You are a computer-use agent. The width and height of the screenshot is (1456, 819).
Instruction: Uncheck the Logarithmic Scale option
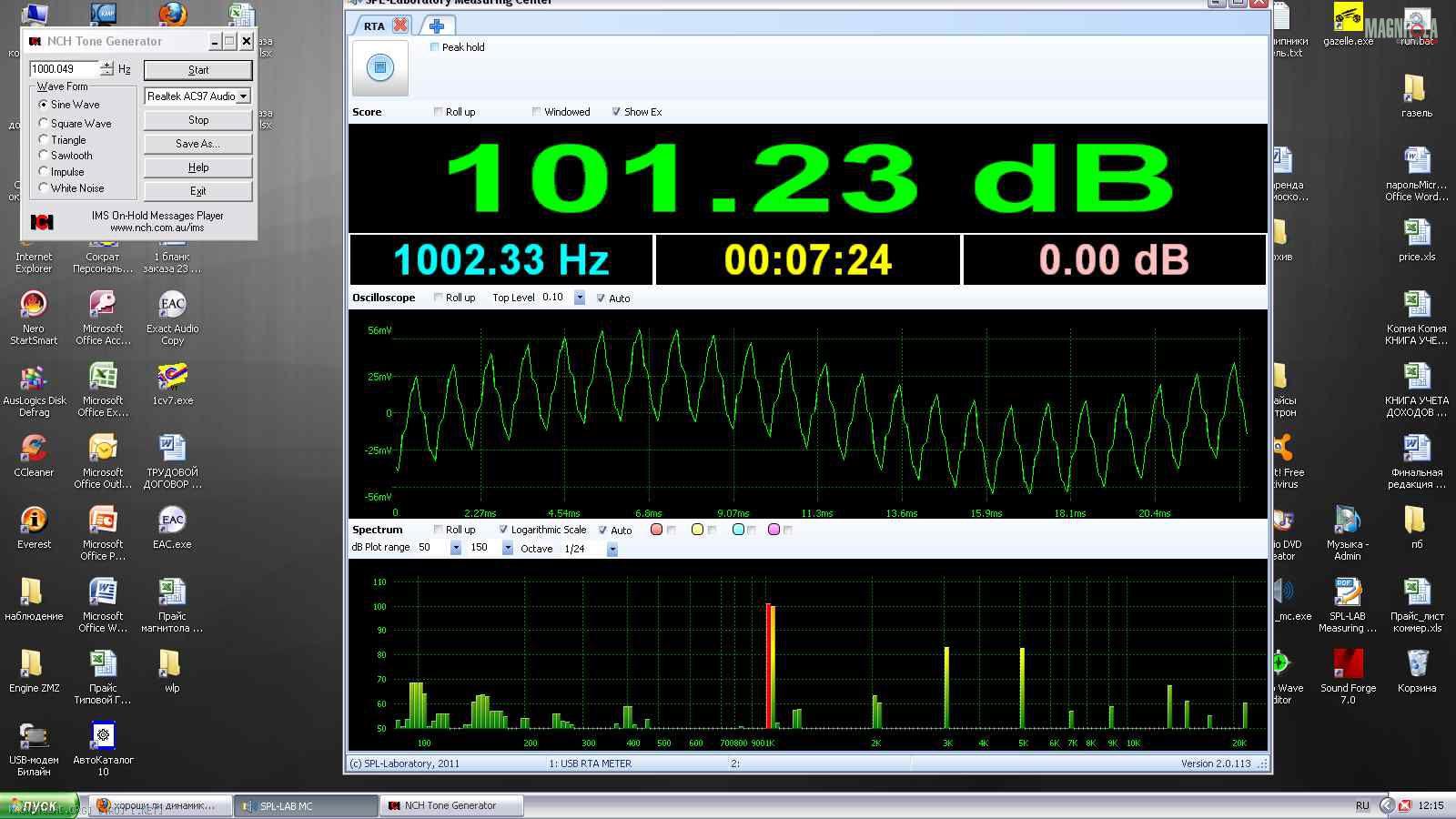tap(503, 530)
